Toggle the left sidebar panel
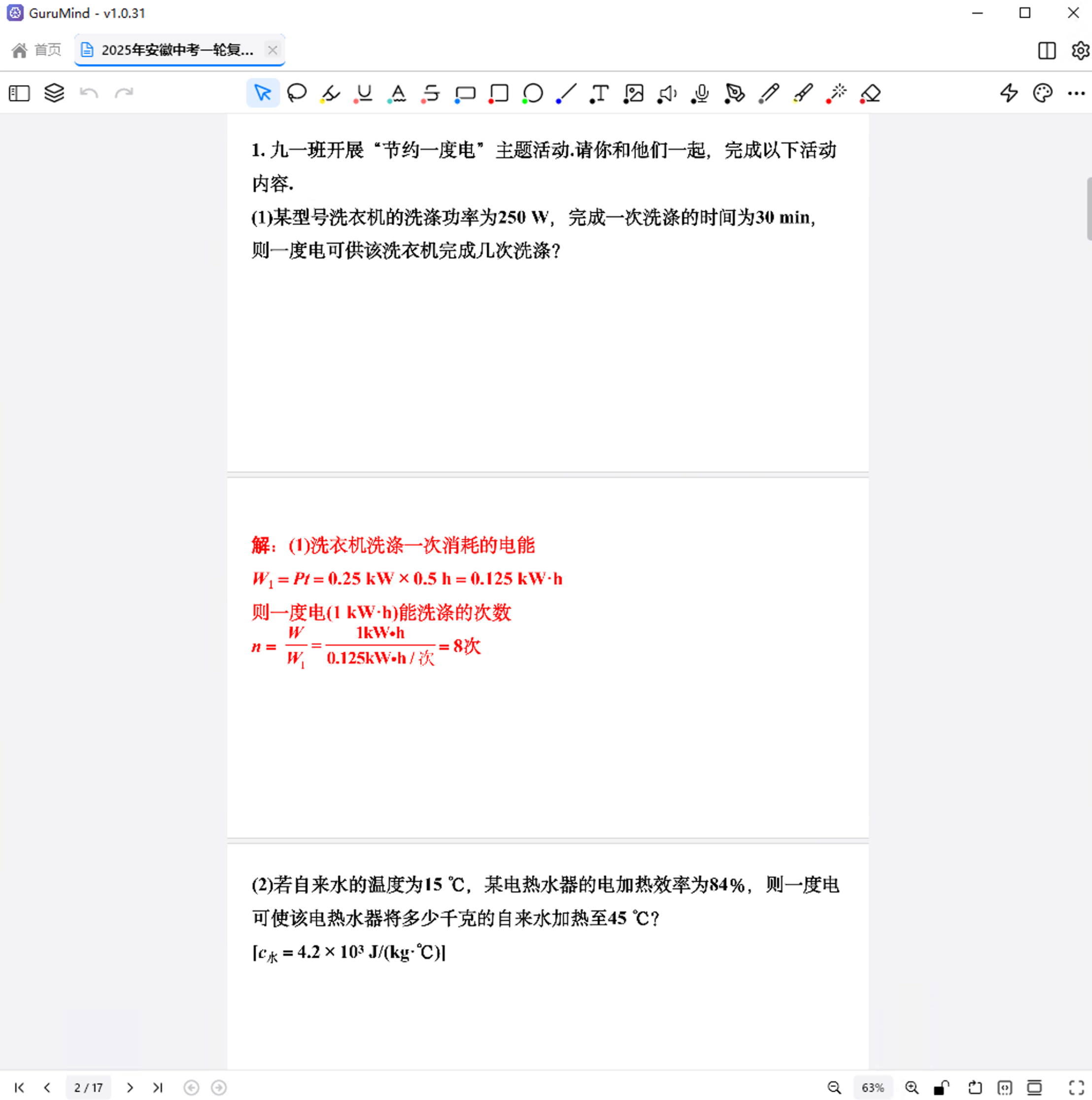The image size is (1092, 1100). 19,93
